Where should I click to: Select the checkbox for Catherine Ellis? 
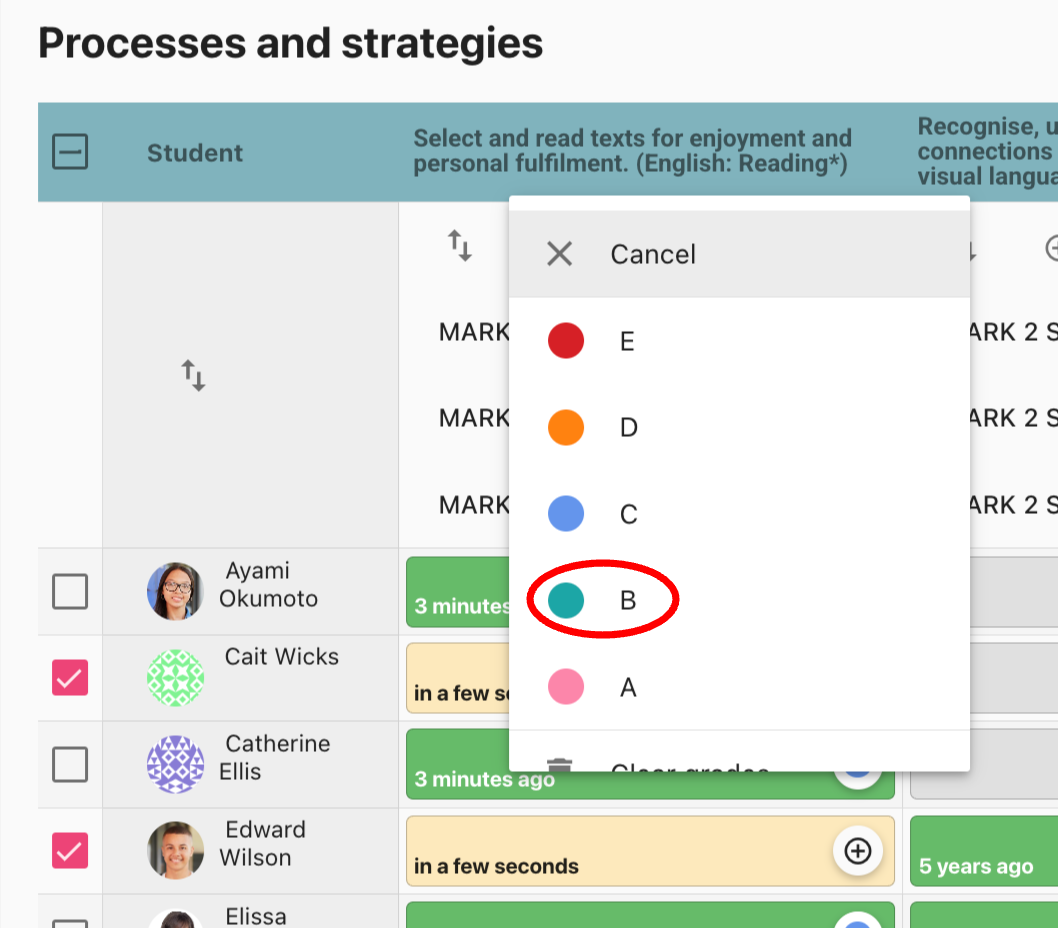(x=70, y=765)
